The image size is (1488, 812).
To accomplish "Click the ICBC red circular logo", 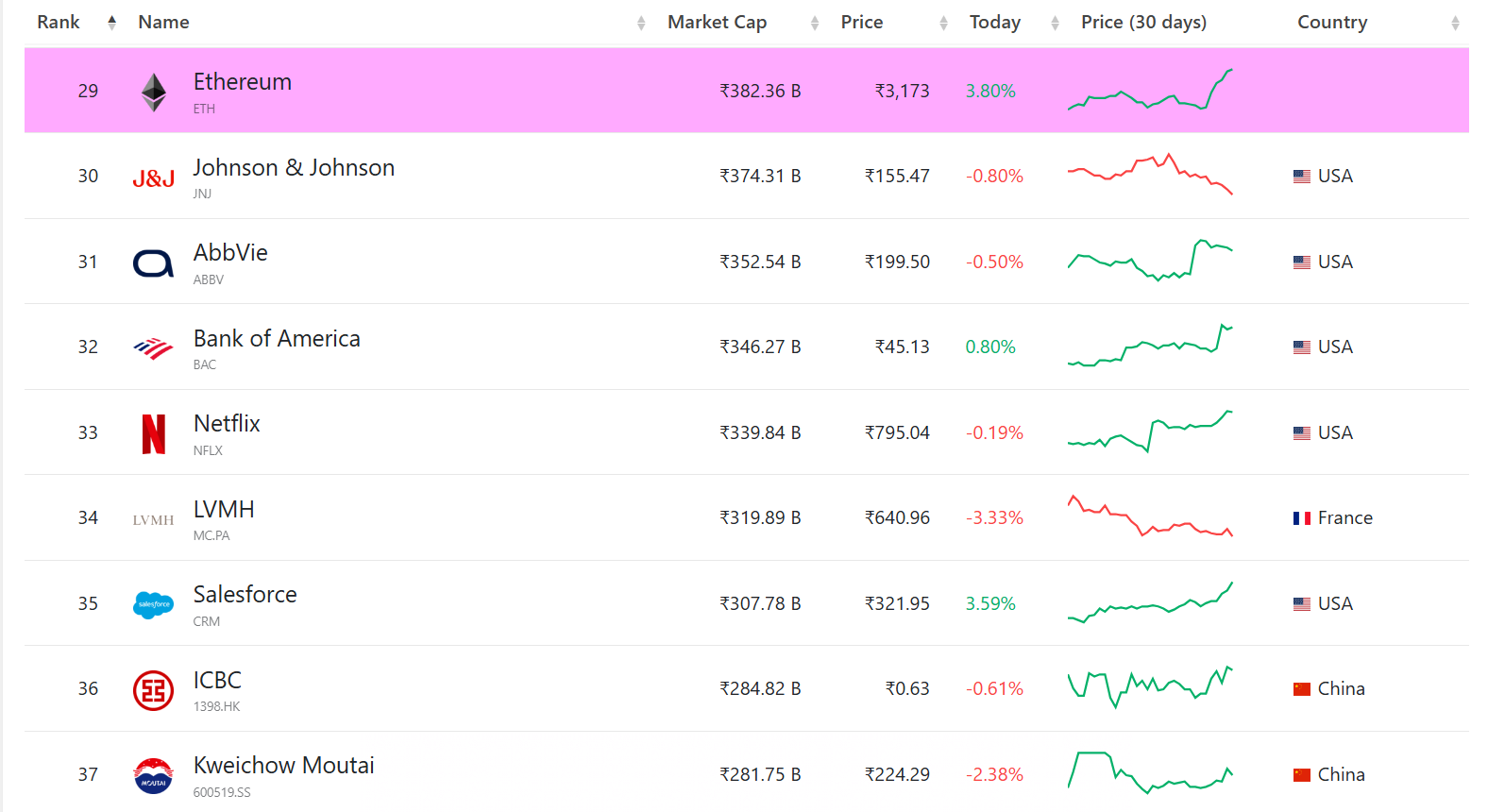I will coord(153,690).
